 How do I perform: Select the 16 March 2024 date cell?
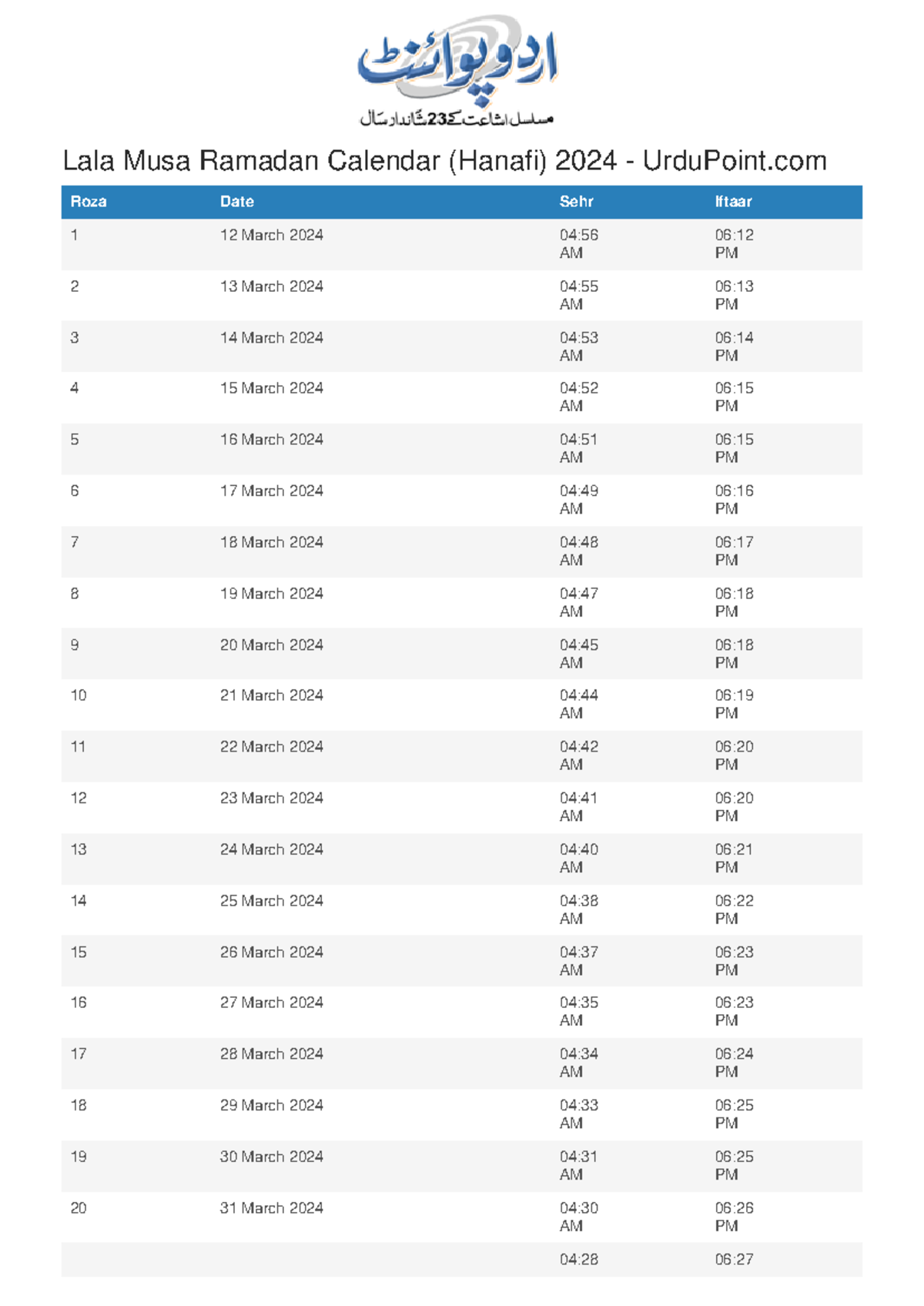271,440
